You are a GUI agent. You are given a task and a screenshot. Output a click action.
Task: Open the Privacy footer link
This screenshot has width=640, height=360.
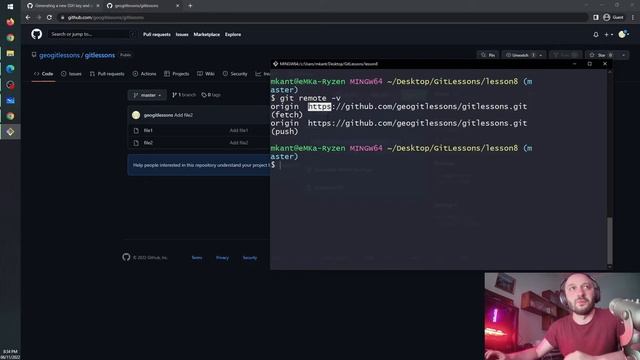222,258
